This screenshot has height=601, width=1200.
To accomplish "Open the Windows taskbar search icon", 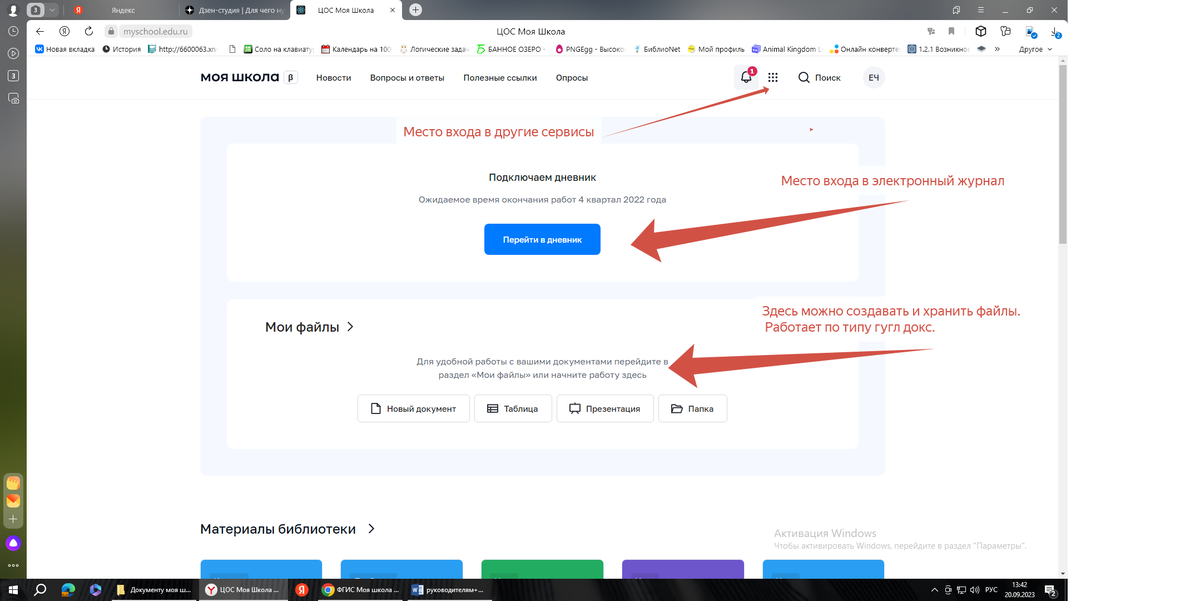I will point(41,590).
